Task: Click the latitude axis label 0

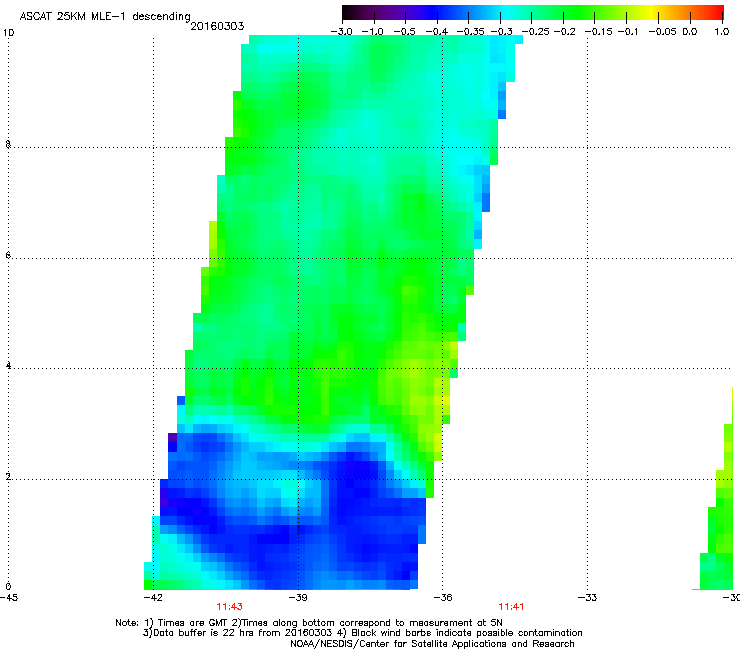Action: coord(8,587)
